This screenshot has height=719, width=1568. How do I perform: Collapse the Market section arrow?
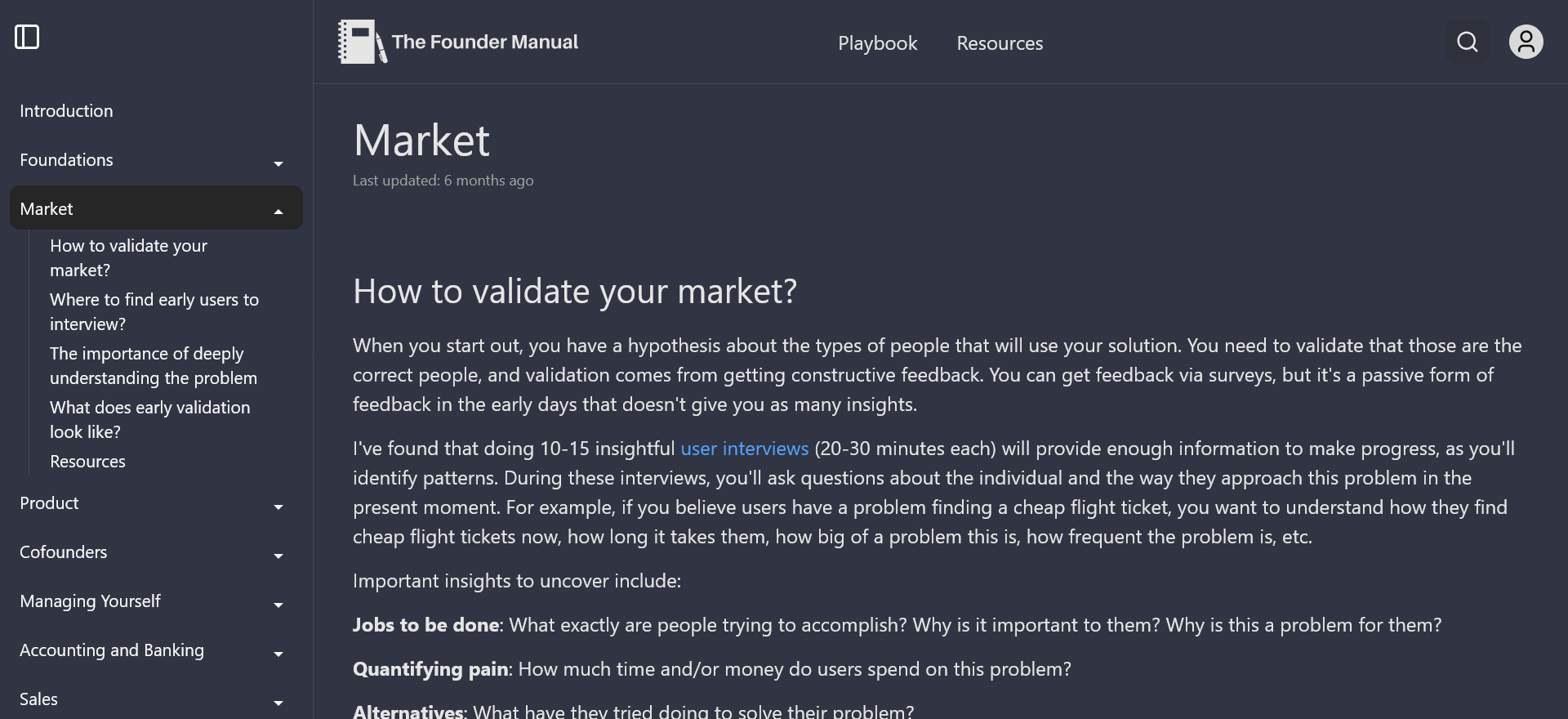[278, 212]
